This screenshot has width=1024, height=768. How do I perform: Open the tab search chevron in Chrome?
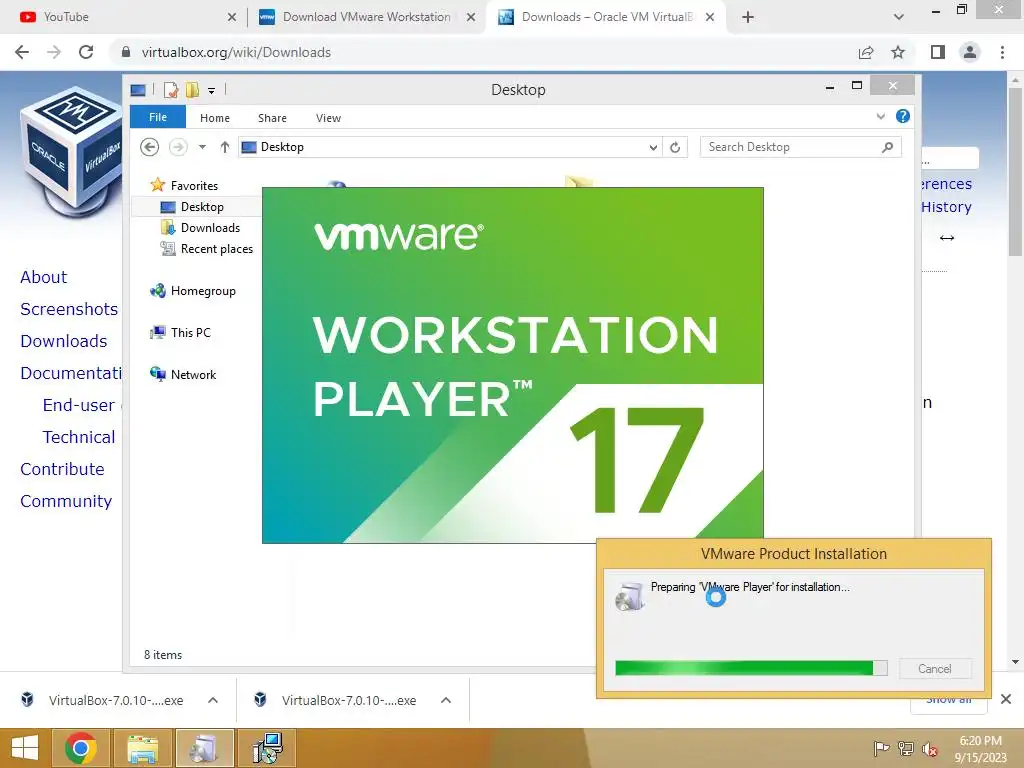(x=899, y=17)
